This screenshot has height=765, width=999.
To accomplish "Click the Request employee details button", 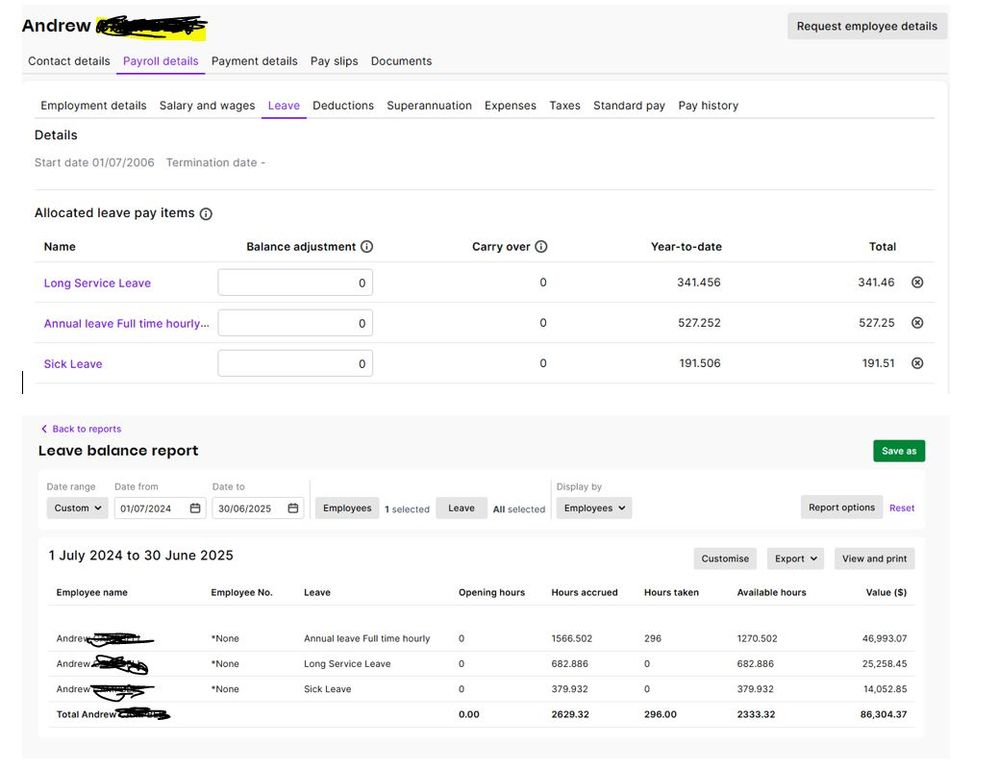I will coord(867,26).
